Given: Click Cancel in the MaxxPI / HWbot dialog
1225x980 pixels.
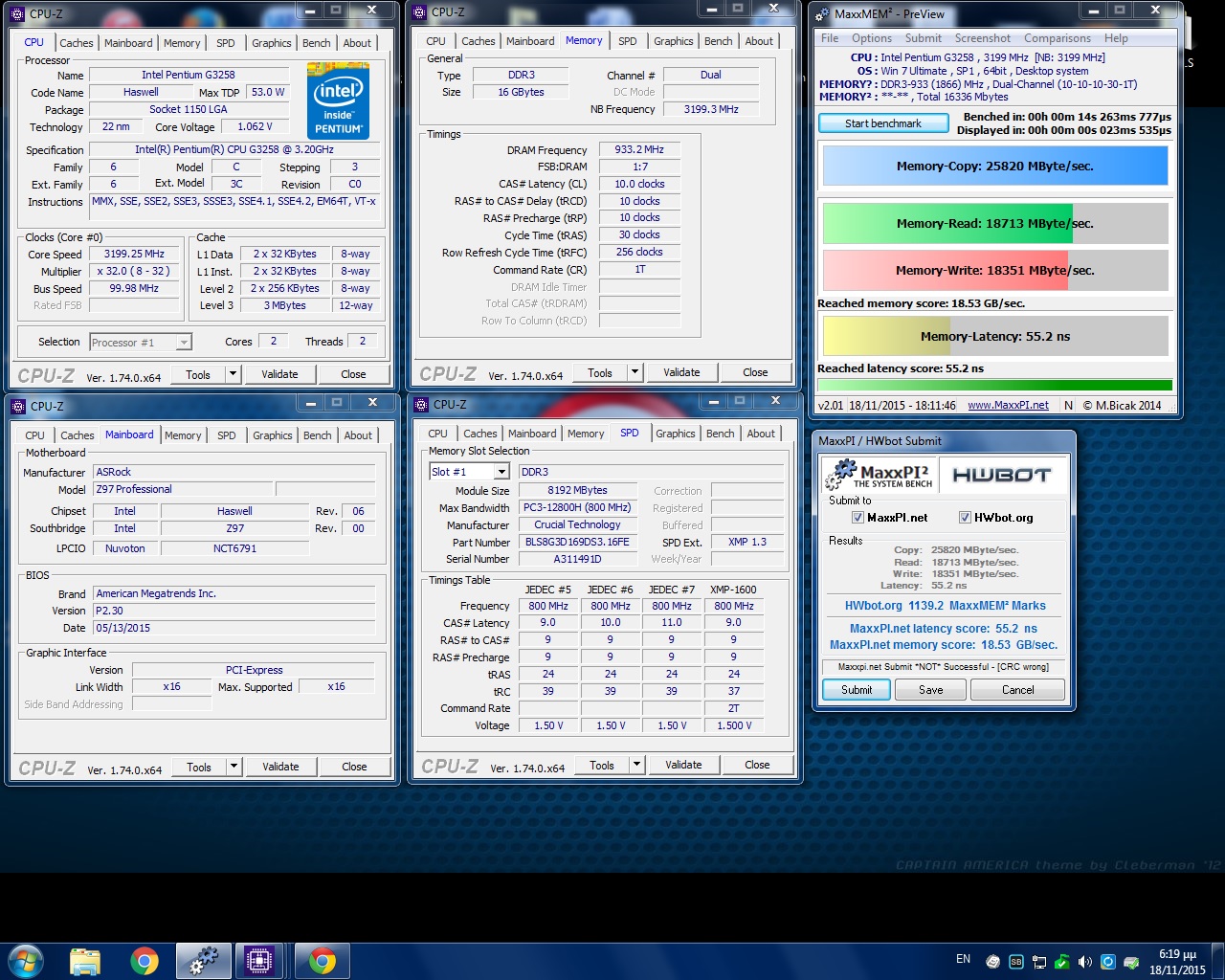Looking at the screenshot, I should pos(1017,690).
